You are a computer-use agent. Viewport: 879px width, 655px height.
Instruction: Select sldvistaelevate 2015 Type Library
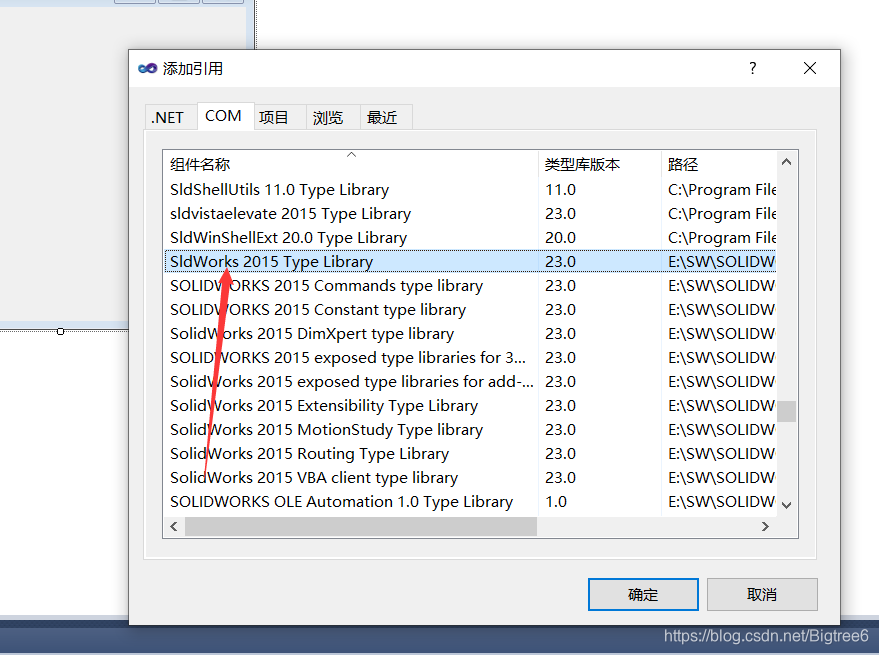(290, 214)
